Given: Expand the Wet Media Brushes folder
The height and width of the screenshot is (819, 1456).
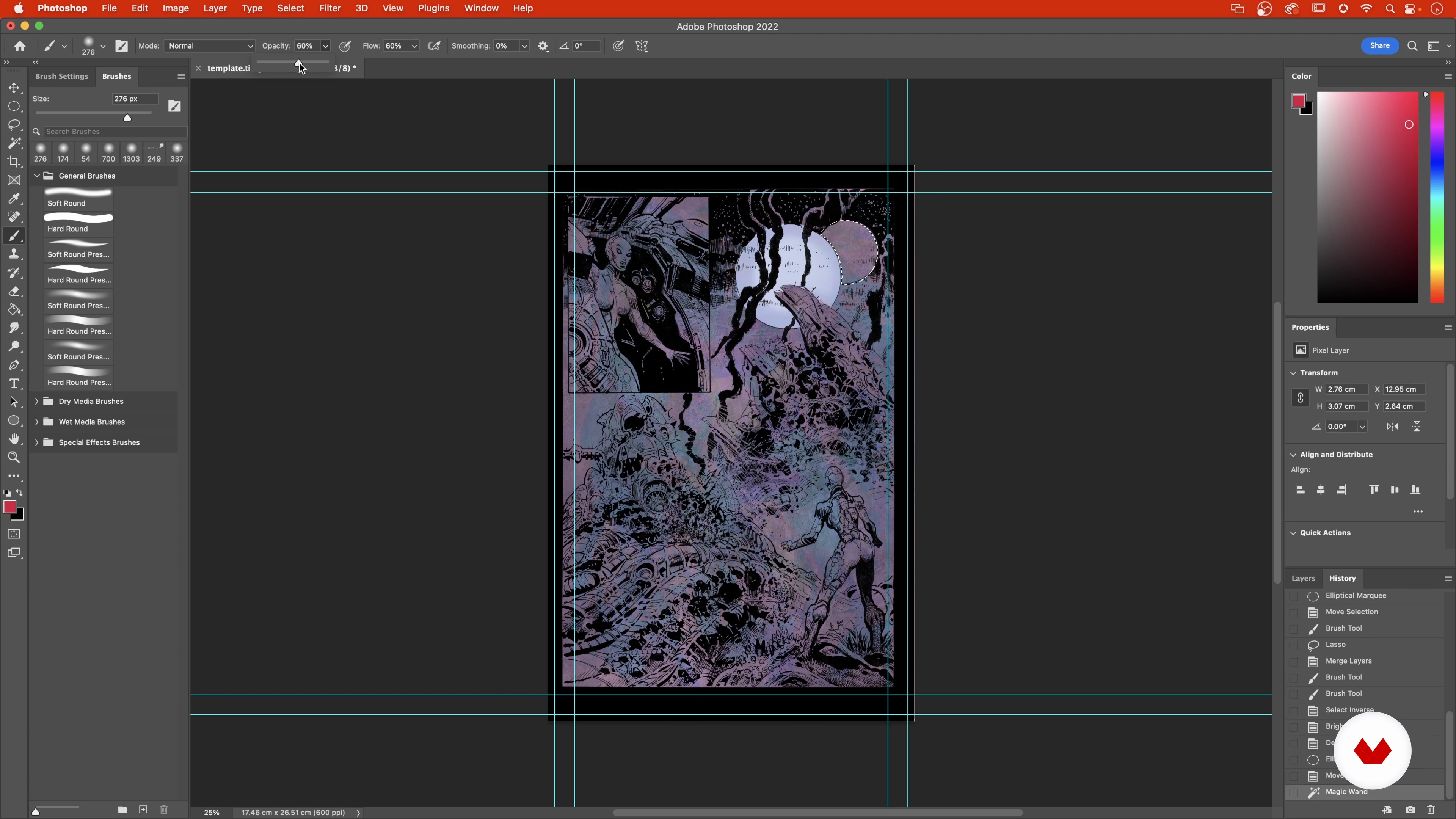Looking at the screenshot, I should coord(37,422).
